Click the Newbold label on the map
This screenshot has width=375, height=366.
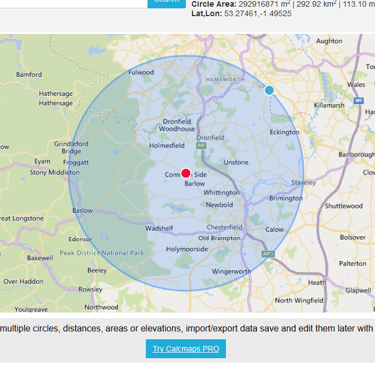219,205
